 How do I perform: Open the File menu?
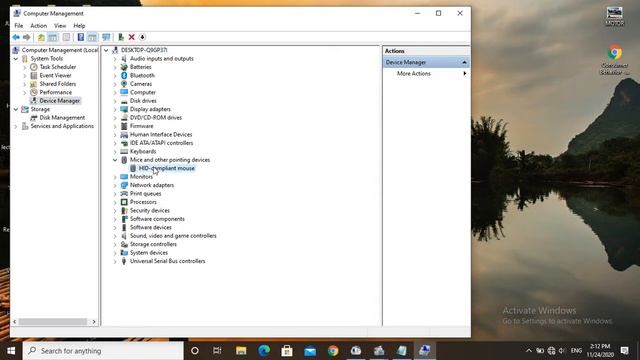pyautogui.click(x=19, y=26)
